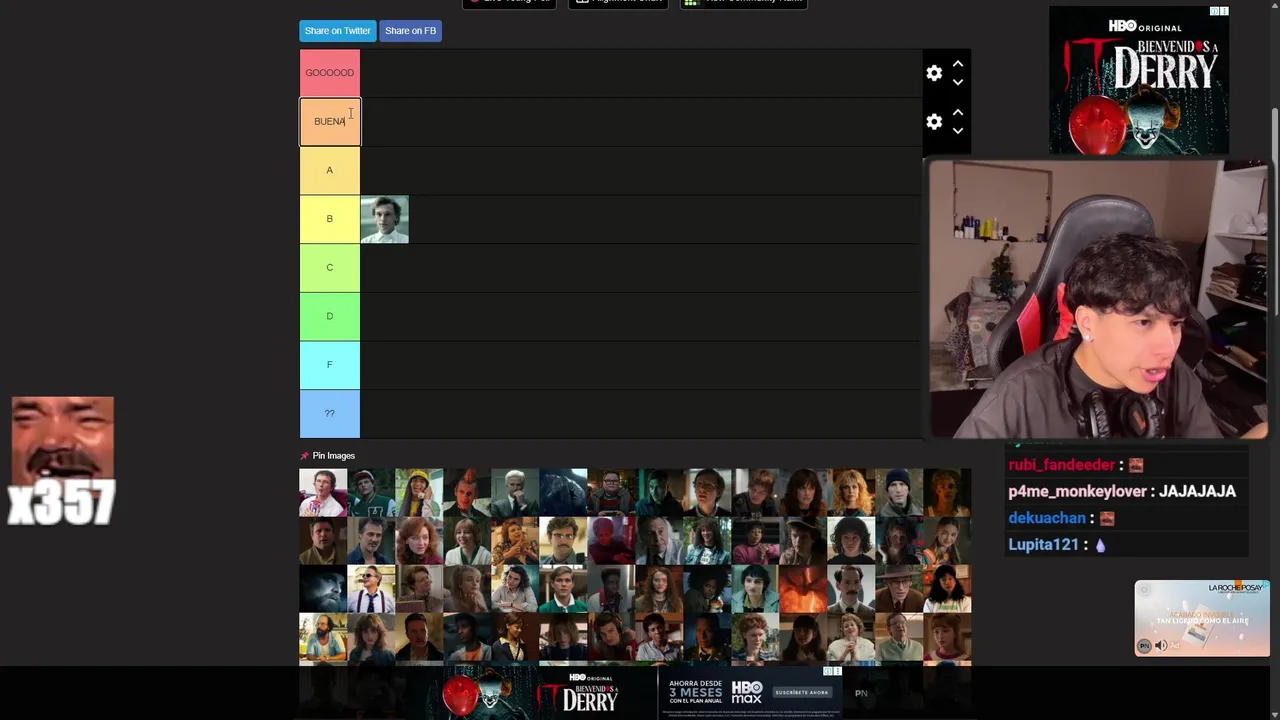
Task: Select red-haired woman image in pool
Action: [419, 540]
